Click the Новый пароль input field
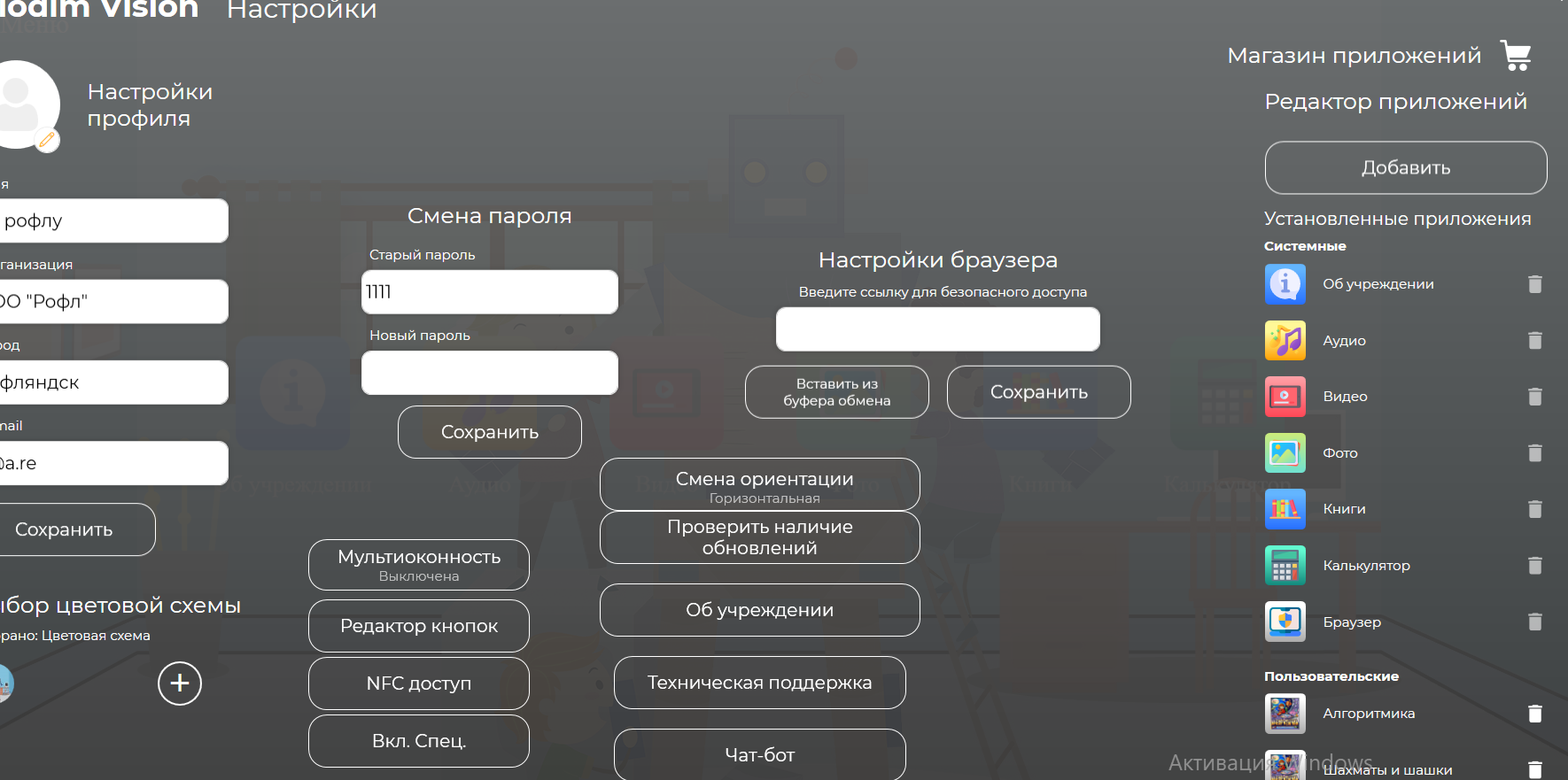Screen dimensions: 1568x780 point(490,373)
